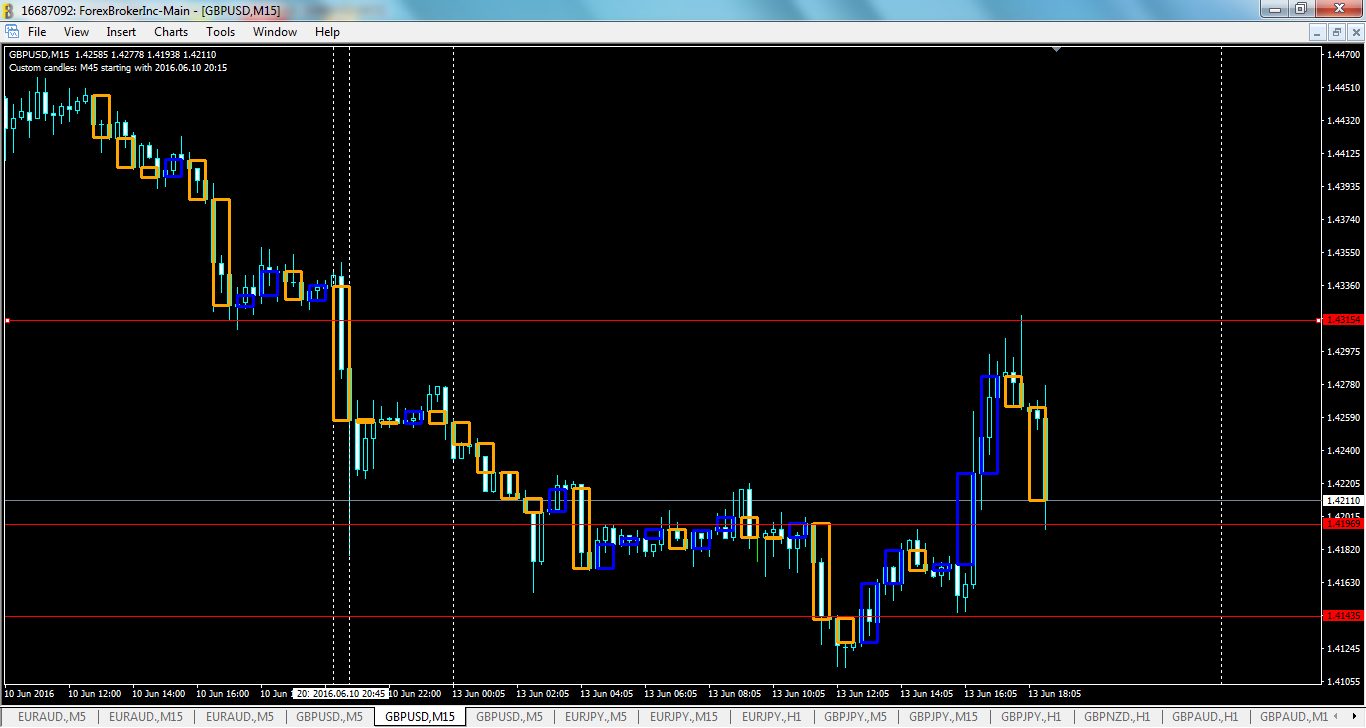The width and height of the screenshot is (1366, 728).
Task: Open the Tools menu
Action: (220, 31)
